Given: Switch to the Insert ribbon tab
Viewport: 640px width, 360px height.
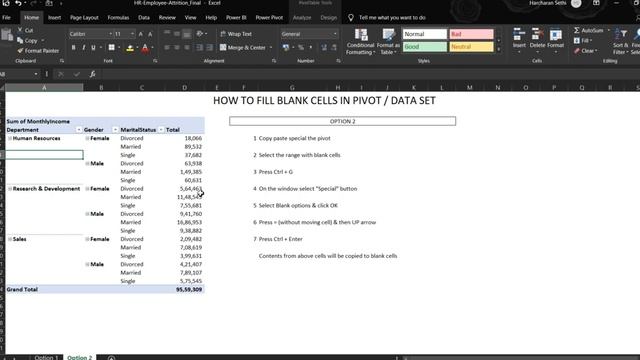Looking at the screenshot, I should [54, 18].
